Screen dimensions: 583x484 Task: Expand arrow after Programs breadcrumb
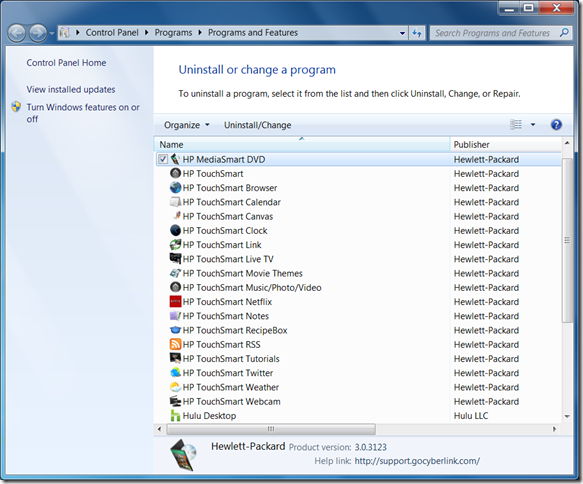click(200, 33)
